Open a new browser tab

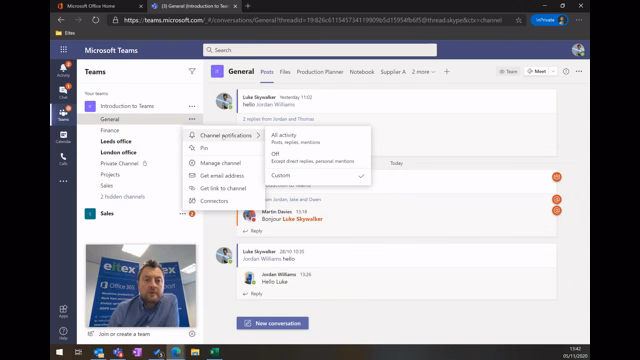(248, 6)
